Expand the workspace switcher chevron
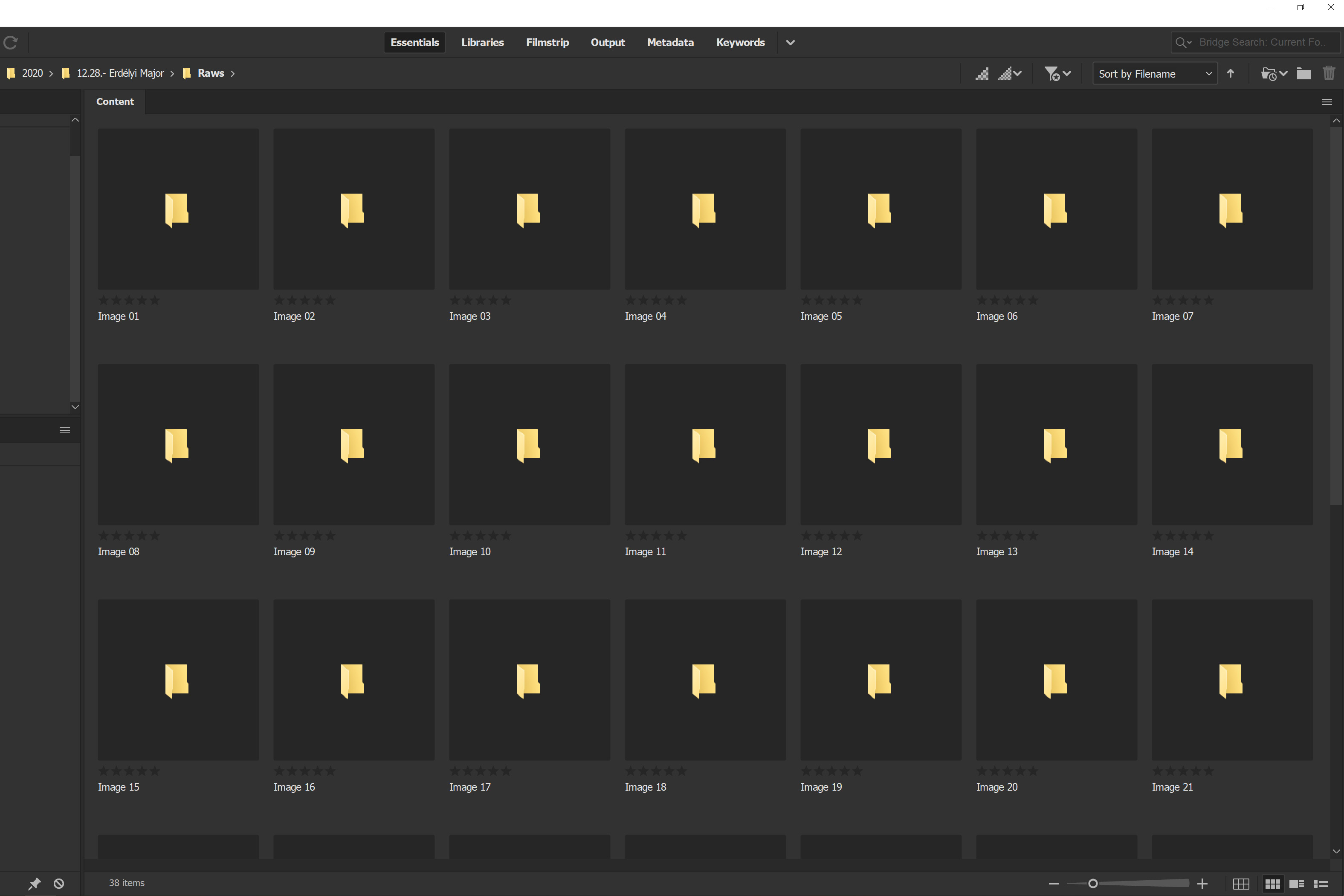The width and height of the screenshot is (1344, 896). (x=790, y=42)
